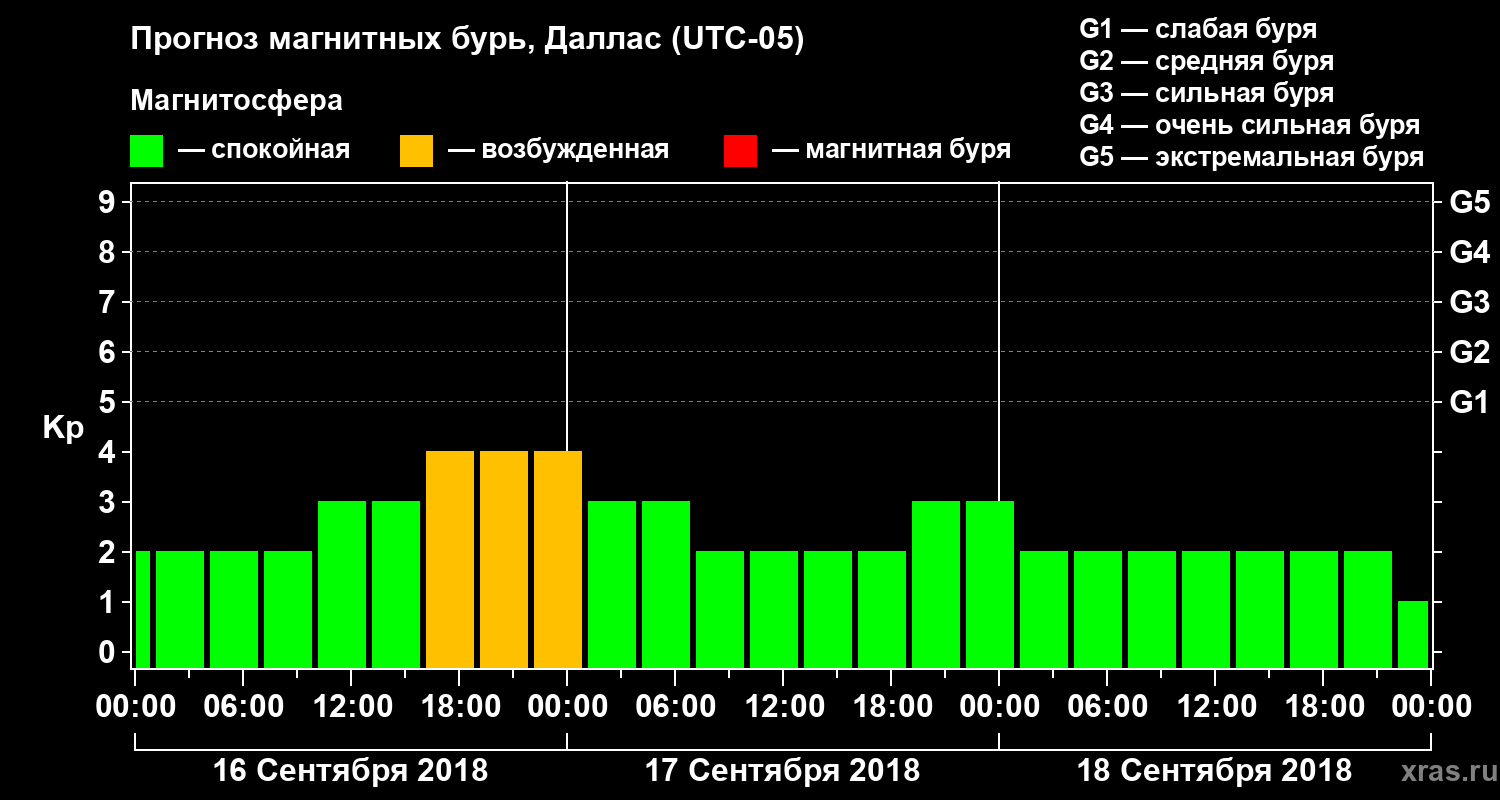Click the '— возбужденная' legend label
This screenshot has height=800, width=1500.
(x=558, y=151)
